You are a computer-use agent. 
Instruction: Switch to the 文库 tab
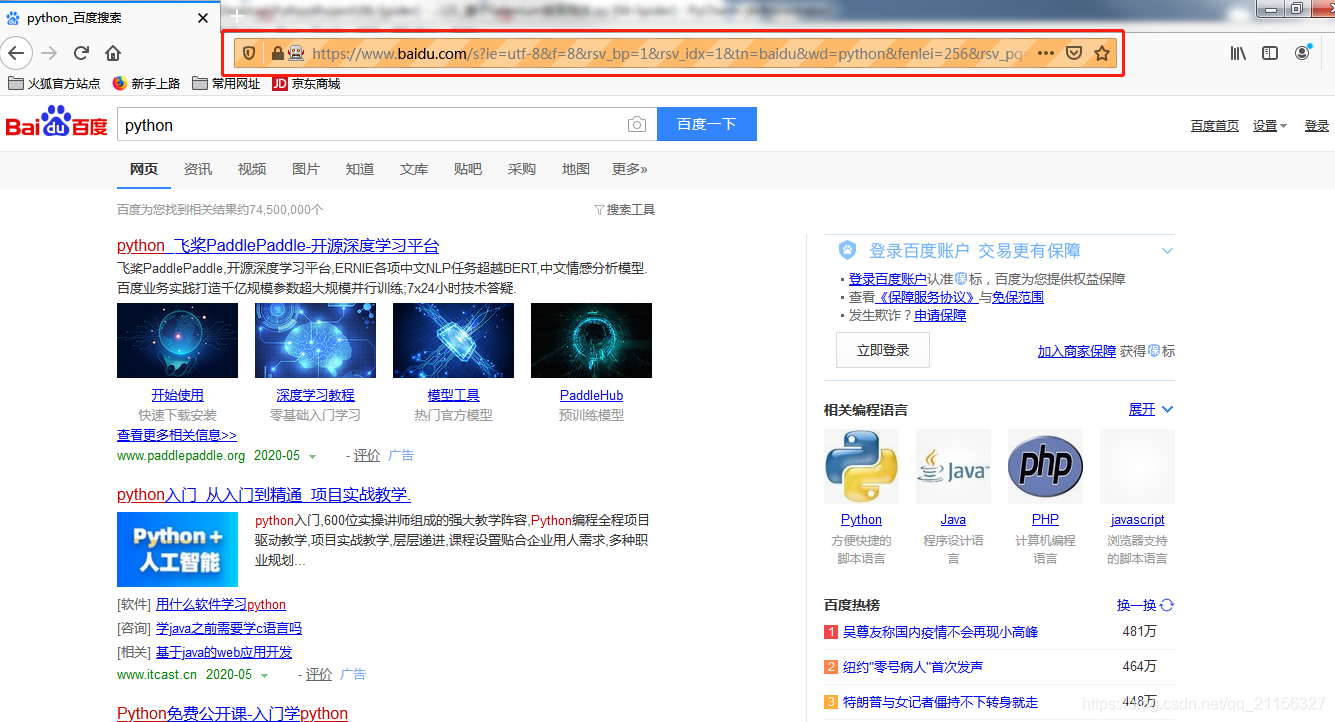414,169
